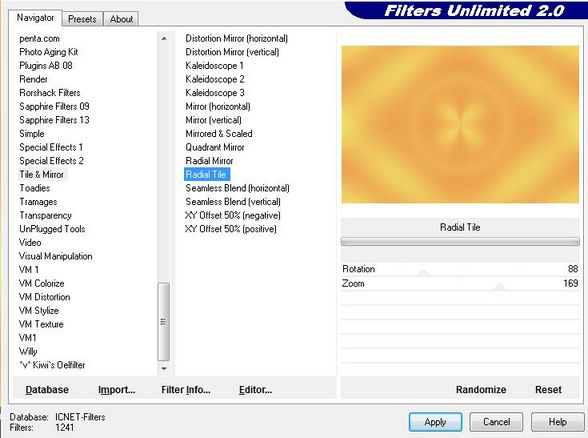Click the Radial Tile preview image

click(x=460, y=124)
